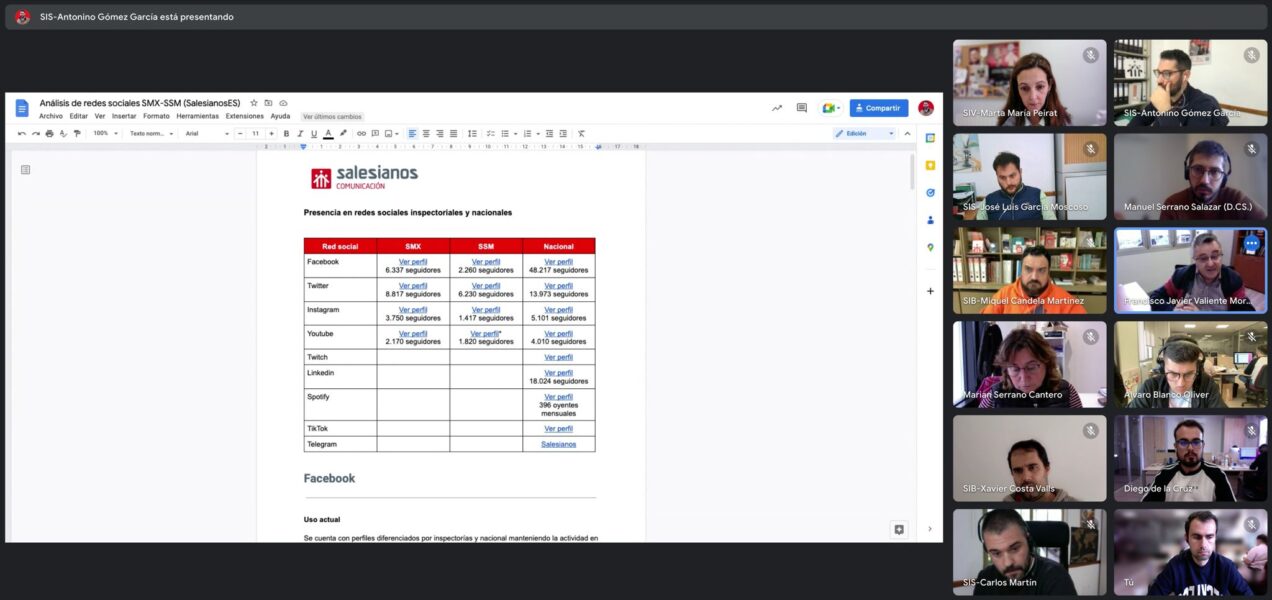Open the Arial font dropdown
The width and height of the screenshot is (1272, 600).
coord(207,133)
